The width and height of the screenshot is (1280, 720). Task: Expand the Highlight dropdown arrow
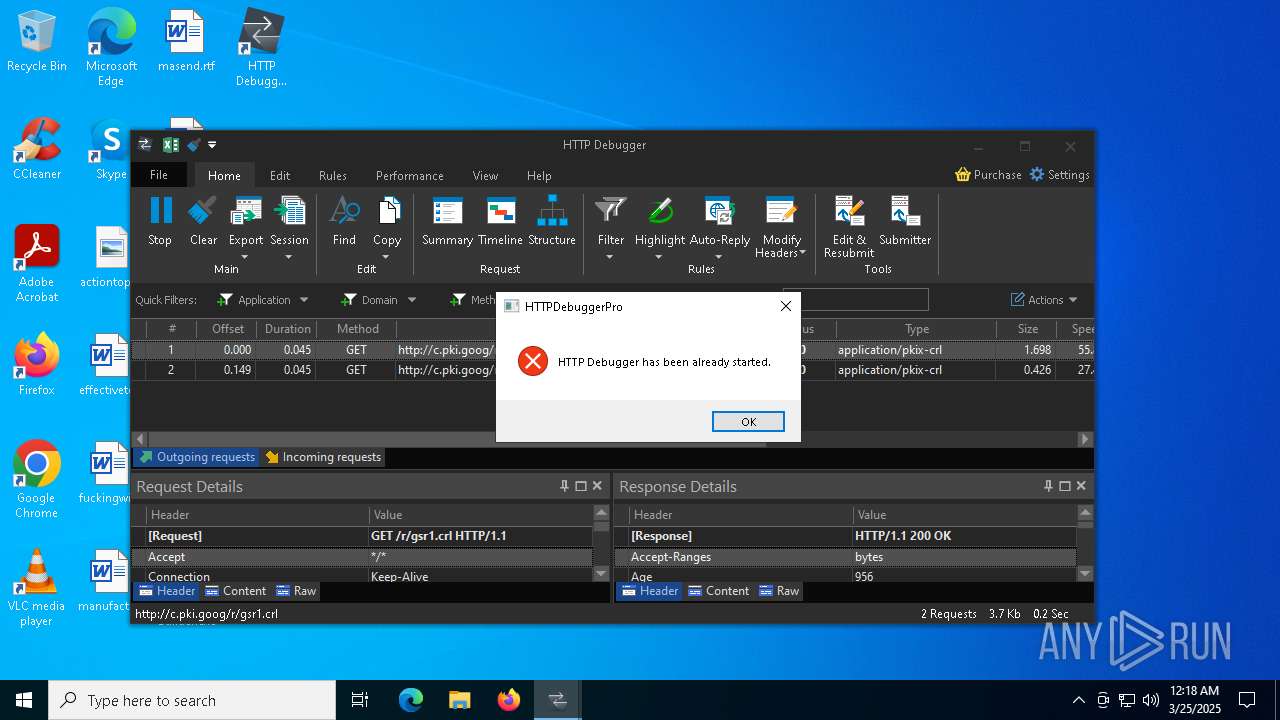[660, 257]
